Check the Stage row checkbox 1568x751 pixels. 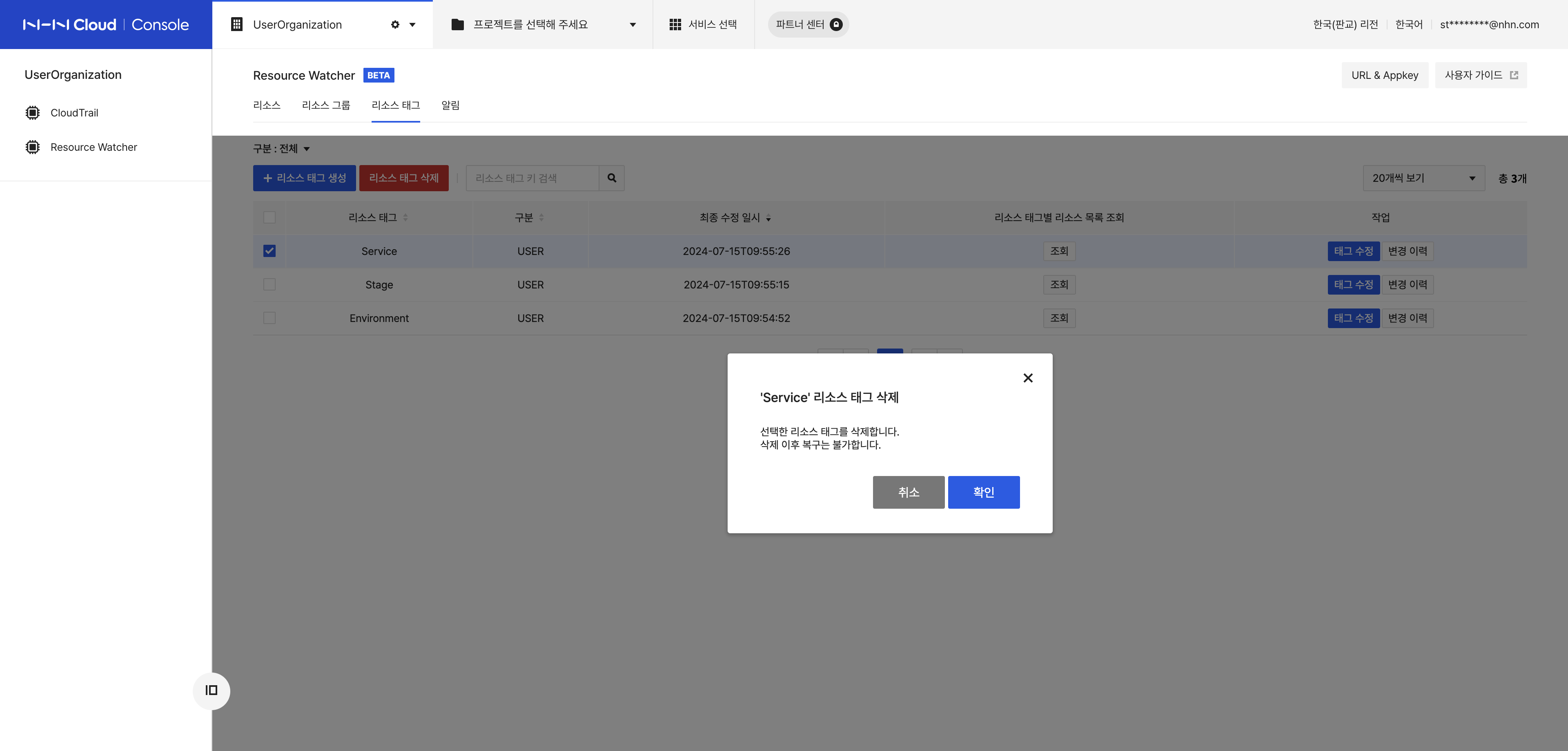tap(269, 284)
